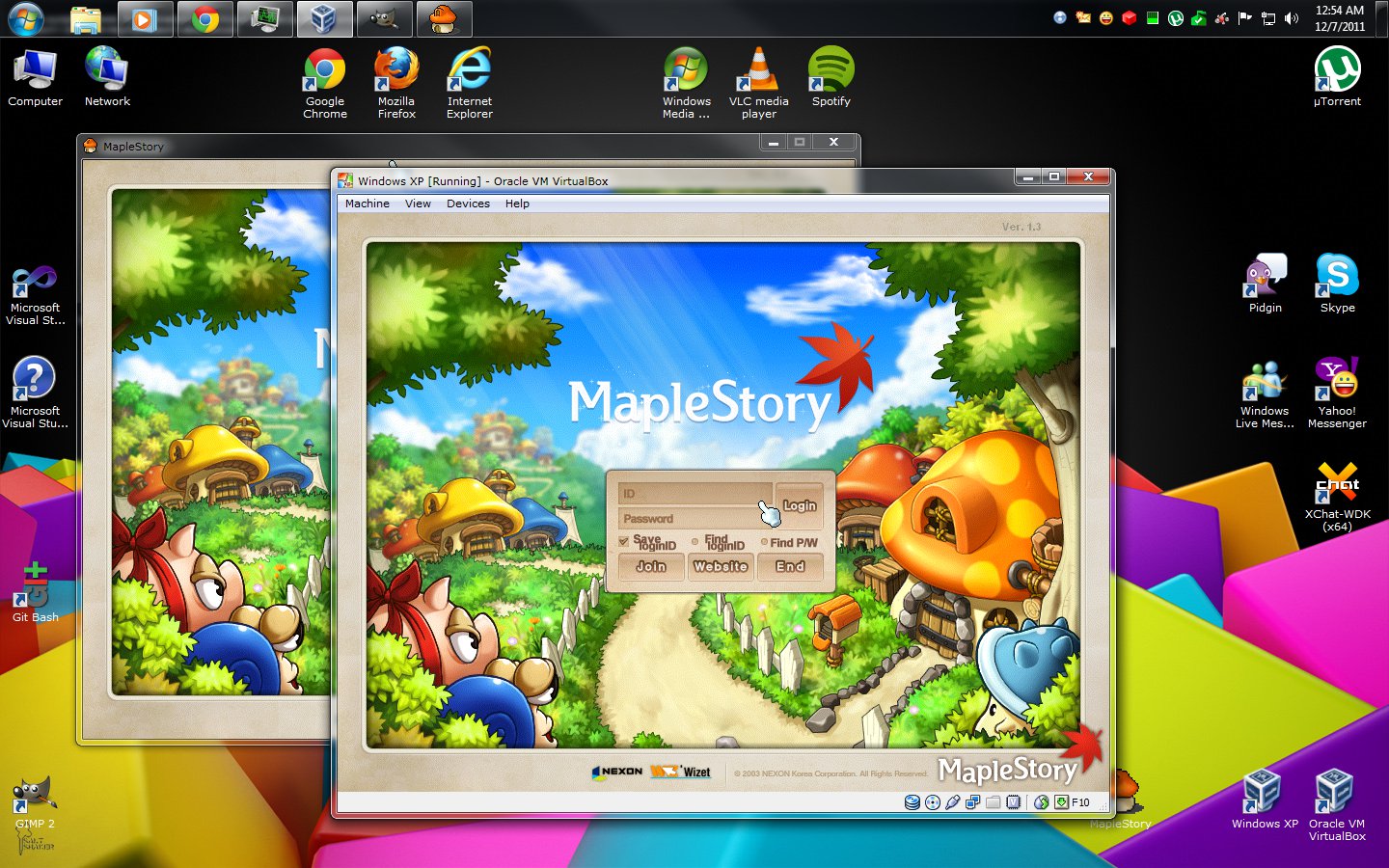This screenshot has width=1389, height=868.
Task: Open GIMP 2 desktop shortcut
Action: coord(36,804)
